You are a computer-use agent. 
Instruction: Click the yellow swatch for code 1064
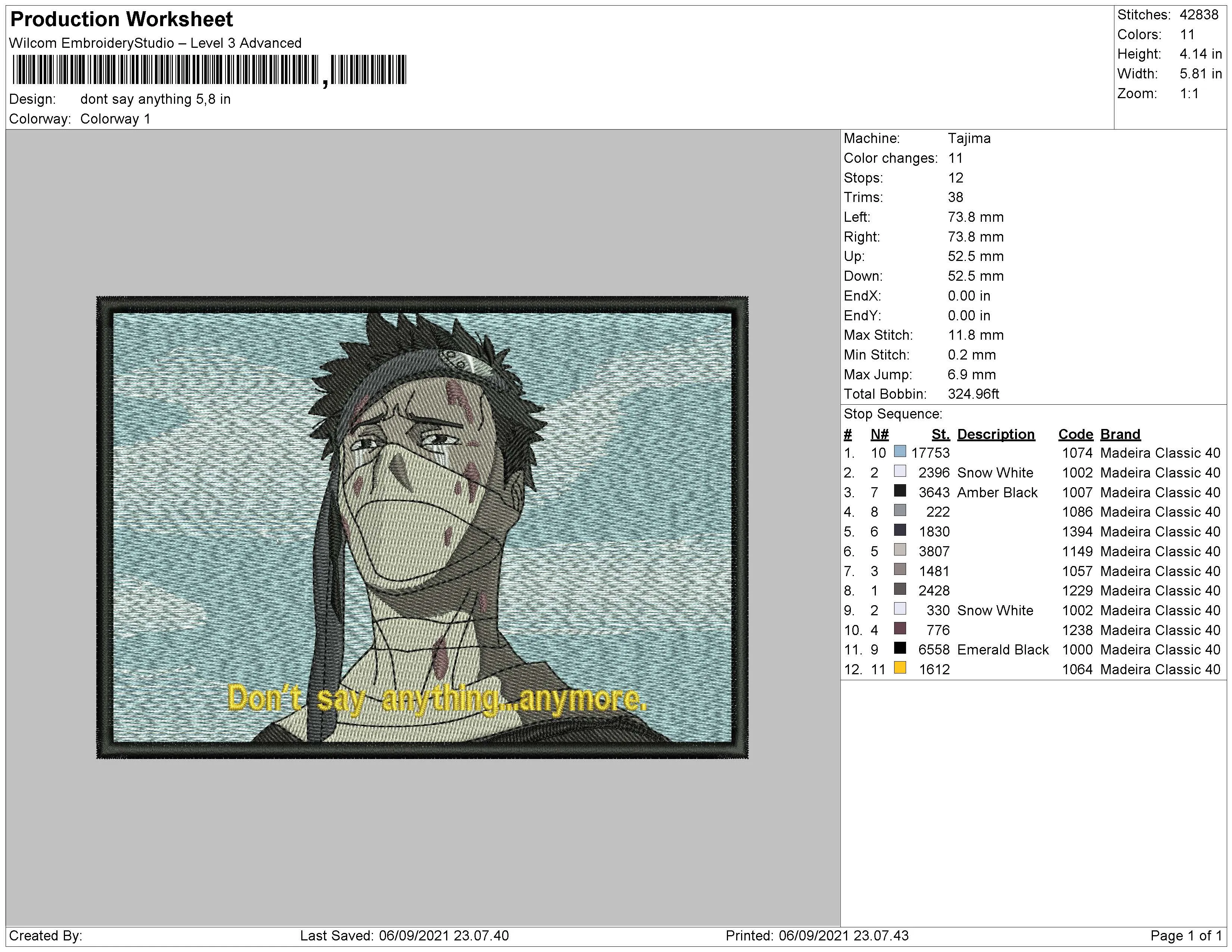(900, 668)
